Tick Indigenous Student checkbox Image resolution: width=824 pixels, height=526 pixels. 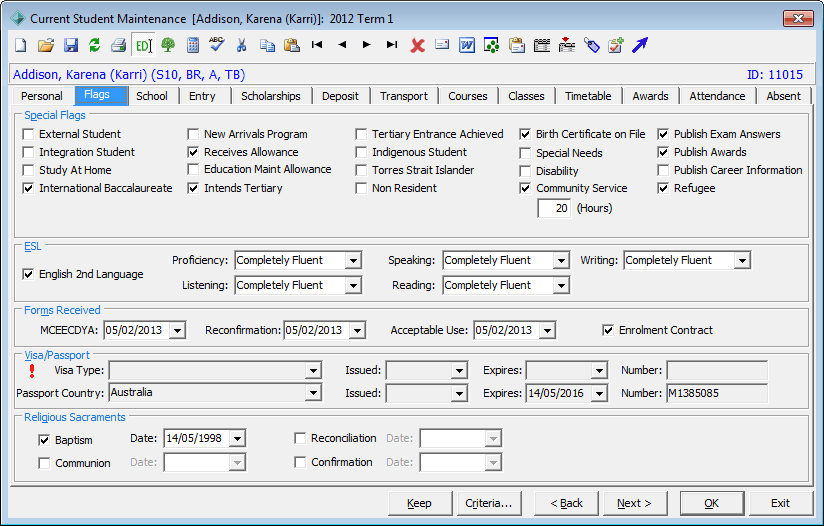[361, 152]
